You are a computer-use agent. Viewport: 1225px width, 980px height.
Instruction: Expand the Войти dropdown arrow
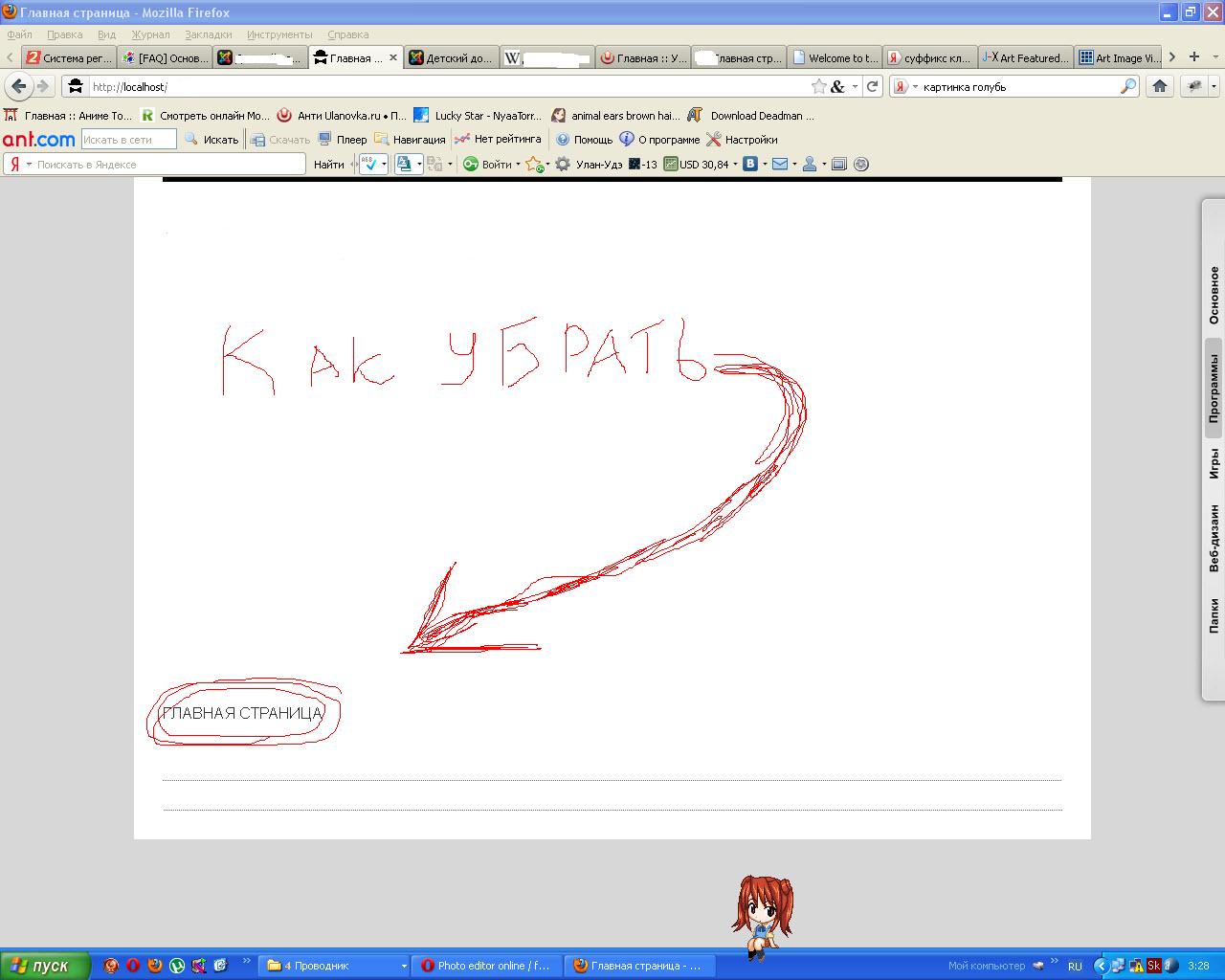[518, 165]
